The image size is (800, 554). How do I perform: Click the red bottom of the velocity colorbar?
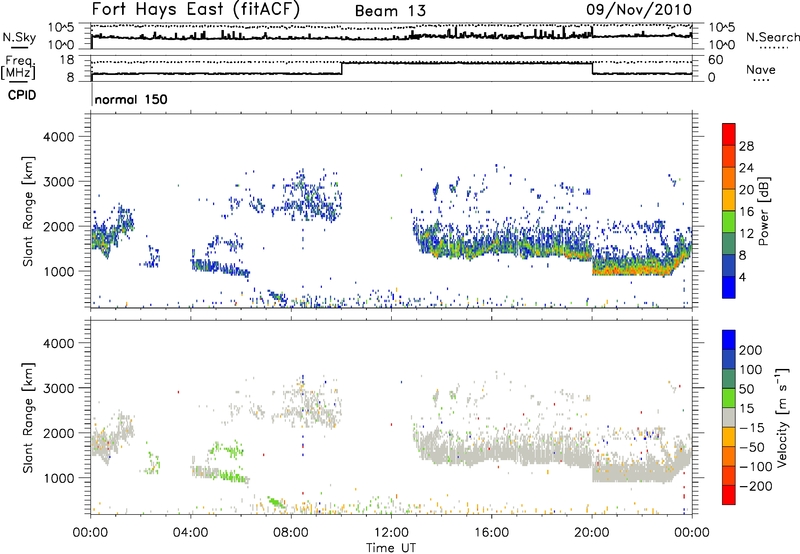(729, 495)
